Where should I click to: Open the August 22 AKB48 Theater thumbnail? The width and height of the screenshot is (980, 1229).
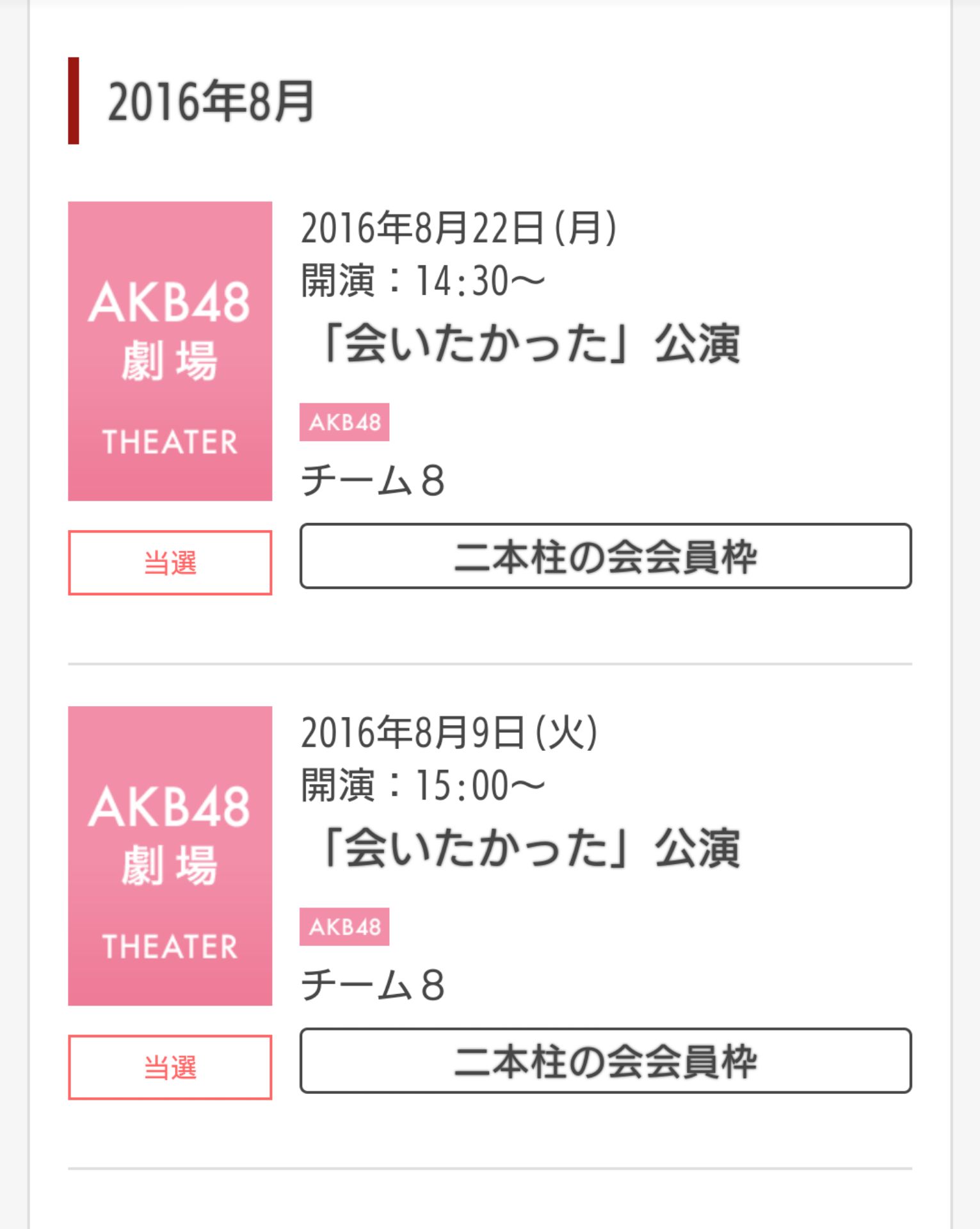[170, 351]
